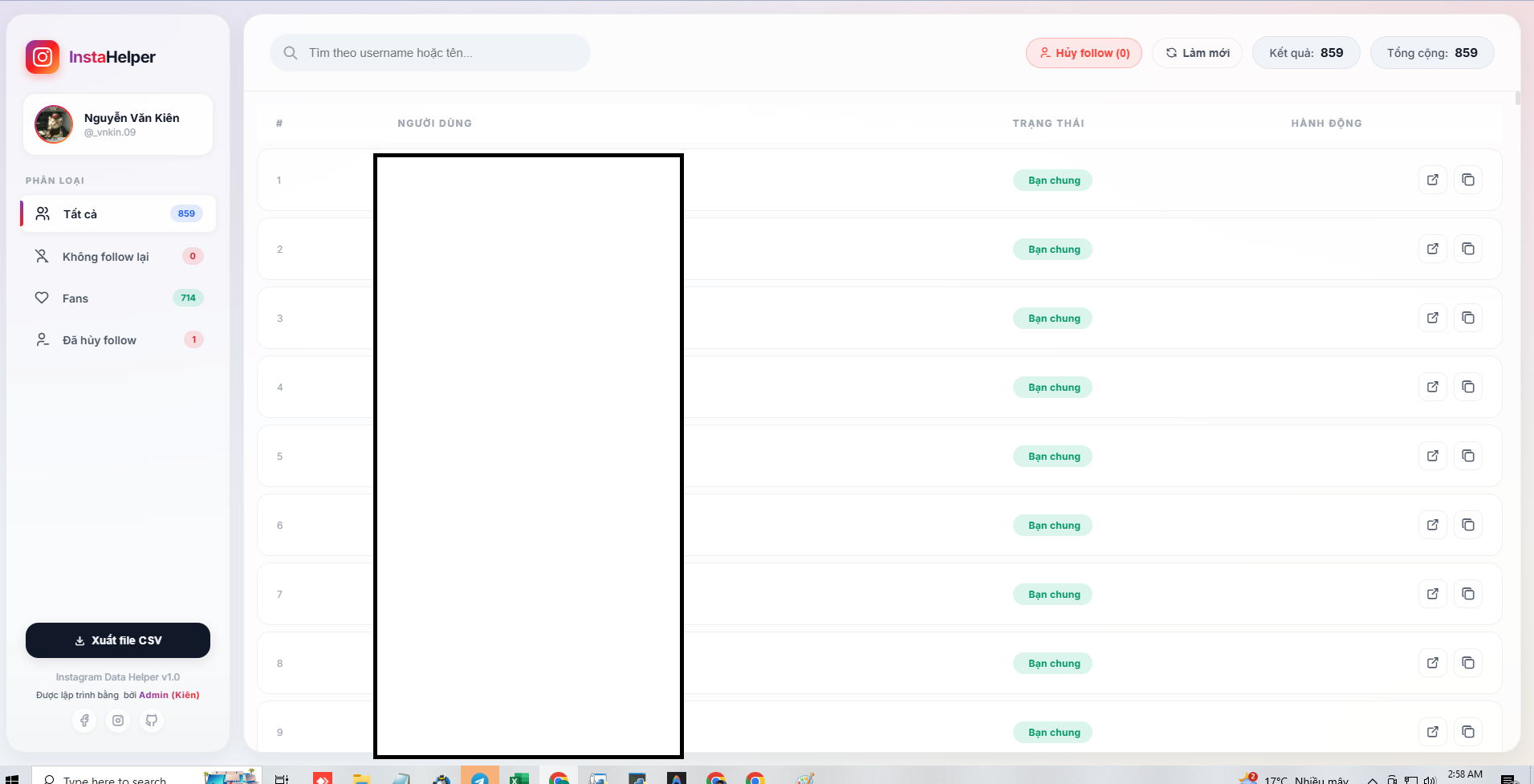
Task: Click the NGƯỜI DÙNG column header
Action: 434,124
